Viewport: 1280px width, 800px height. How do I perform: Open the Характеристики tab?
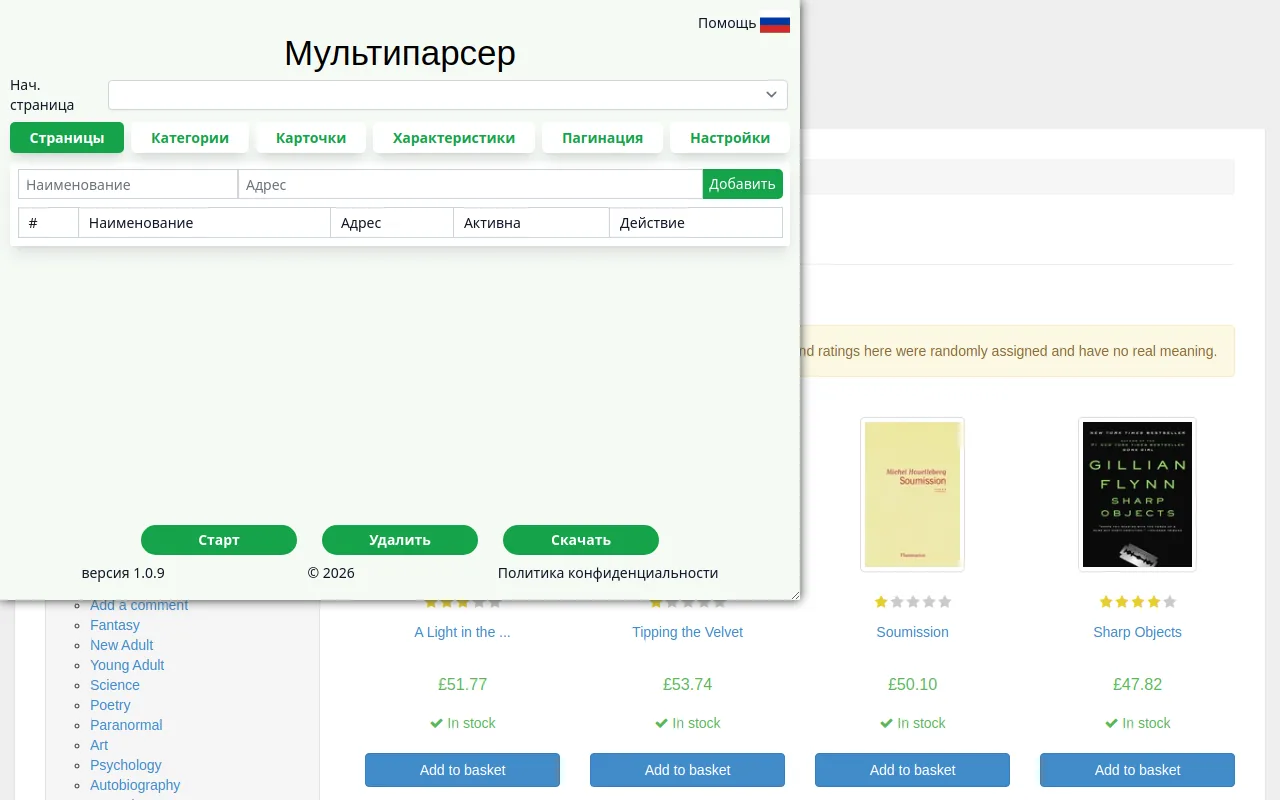[454, 138]
